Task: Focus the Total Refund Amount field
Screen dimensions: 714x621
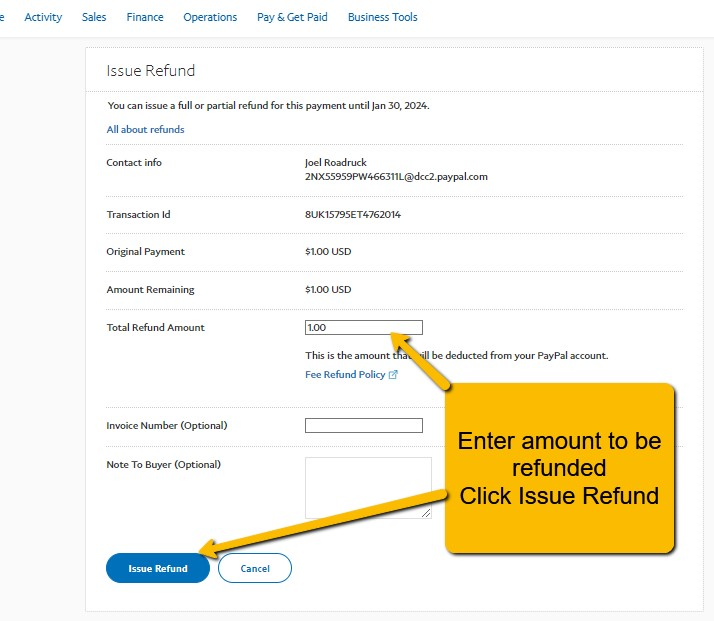Action: click(x=364, y=327)
